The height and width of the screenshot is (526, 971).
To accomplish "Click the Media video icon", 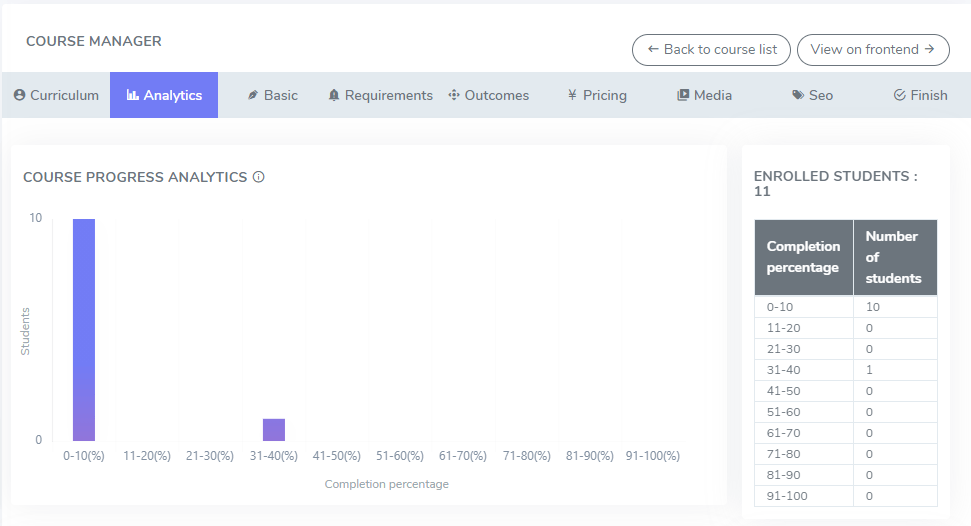I will [x=683, y=95].
